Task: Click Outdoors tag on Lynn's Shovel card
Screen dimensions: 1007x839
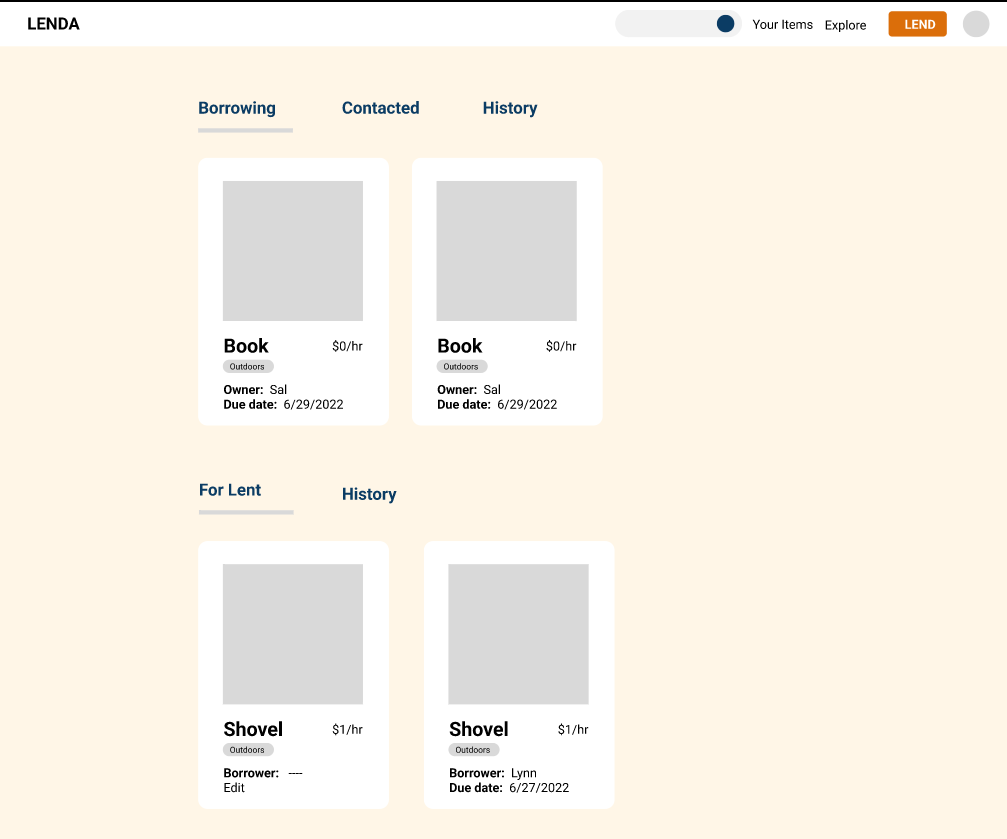Action: click(473, 750)
